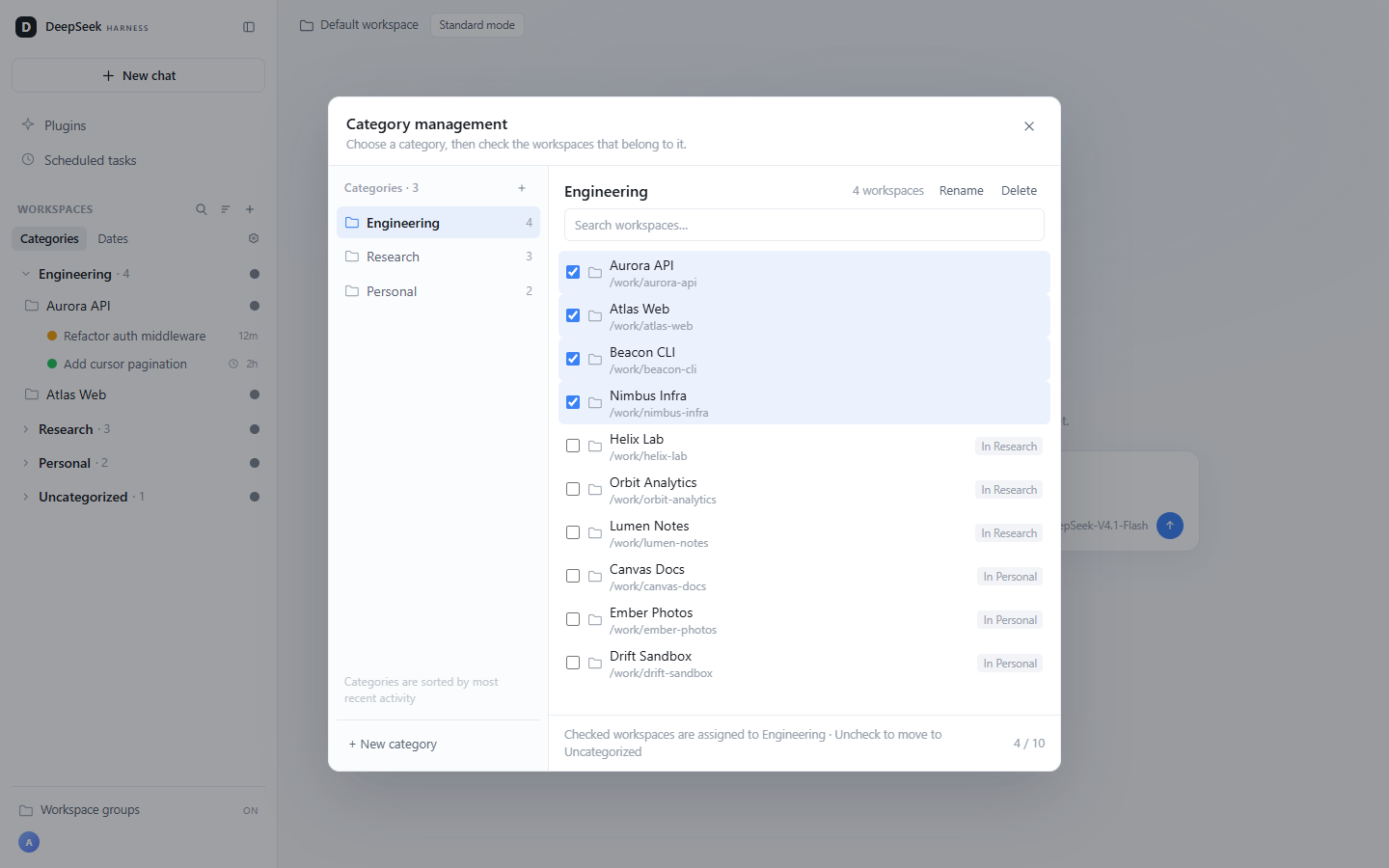Click the Workspace groups folder icon
The height and width of the screenshot is (868, 1389).
(26, 810)
